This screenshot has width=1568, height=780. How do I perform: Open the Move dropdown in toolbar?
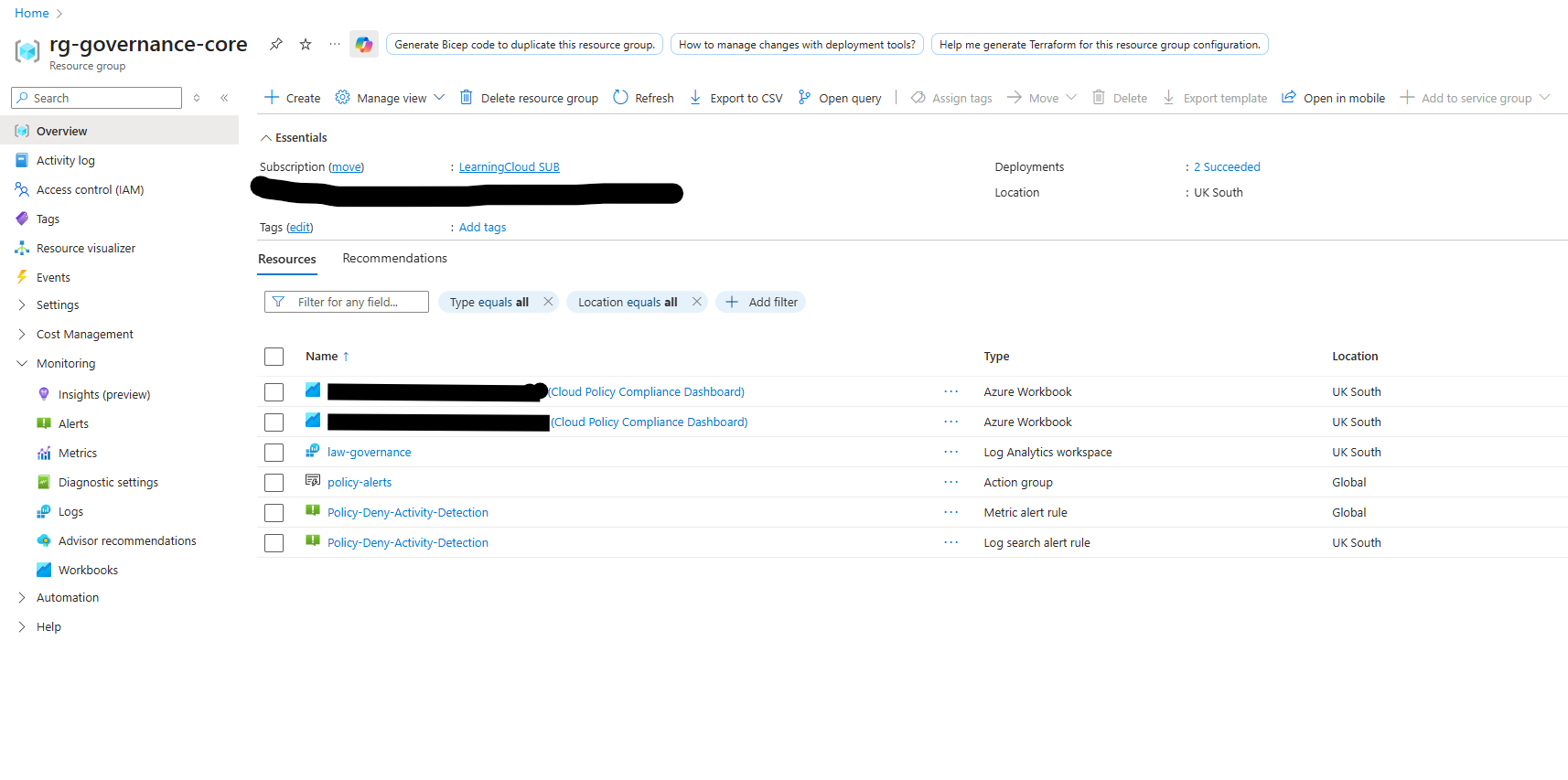click(1042, 98)
